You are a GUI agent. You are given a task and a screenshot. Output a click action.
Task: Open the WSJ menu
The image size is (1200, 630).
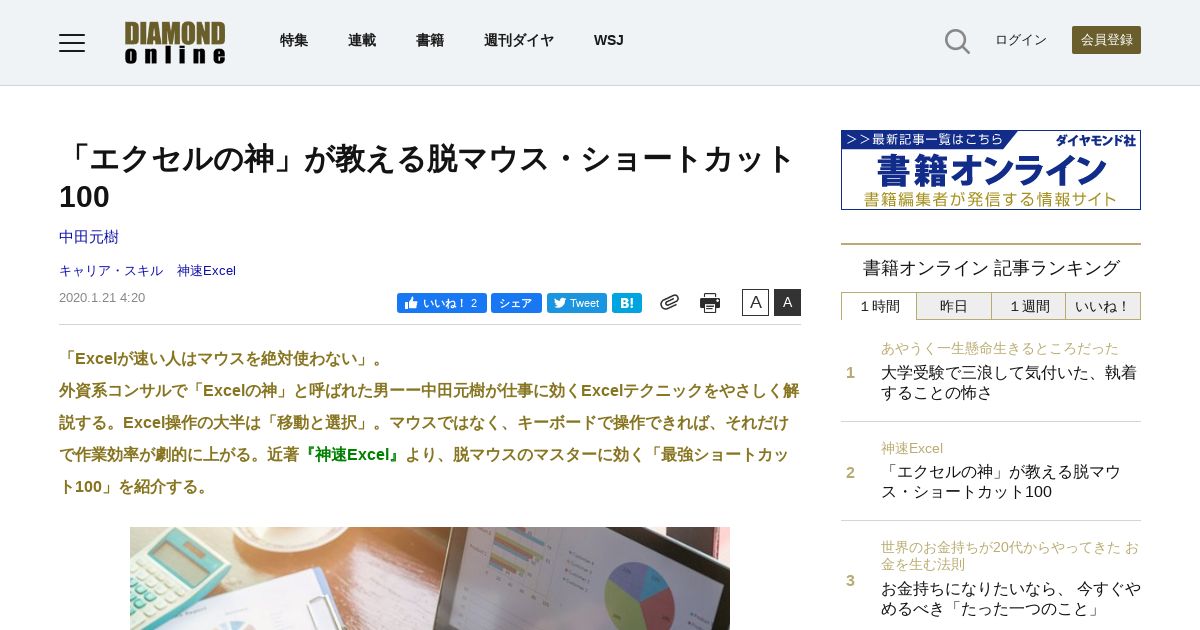coord(608,40)
